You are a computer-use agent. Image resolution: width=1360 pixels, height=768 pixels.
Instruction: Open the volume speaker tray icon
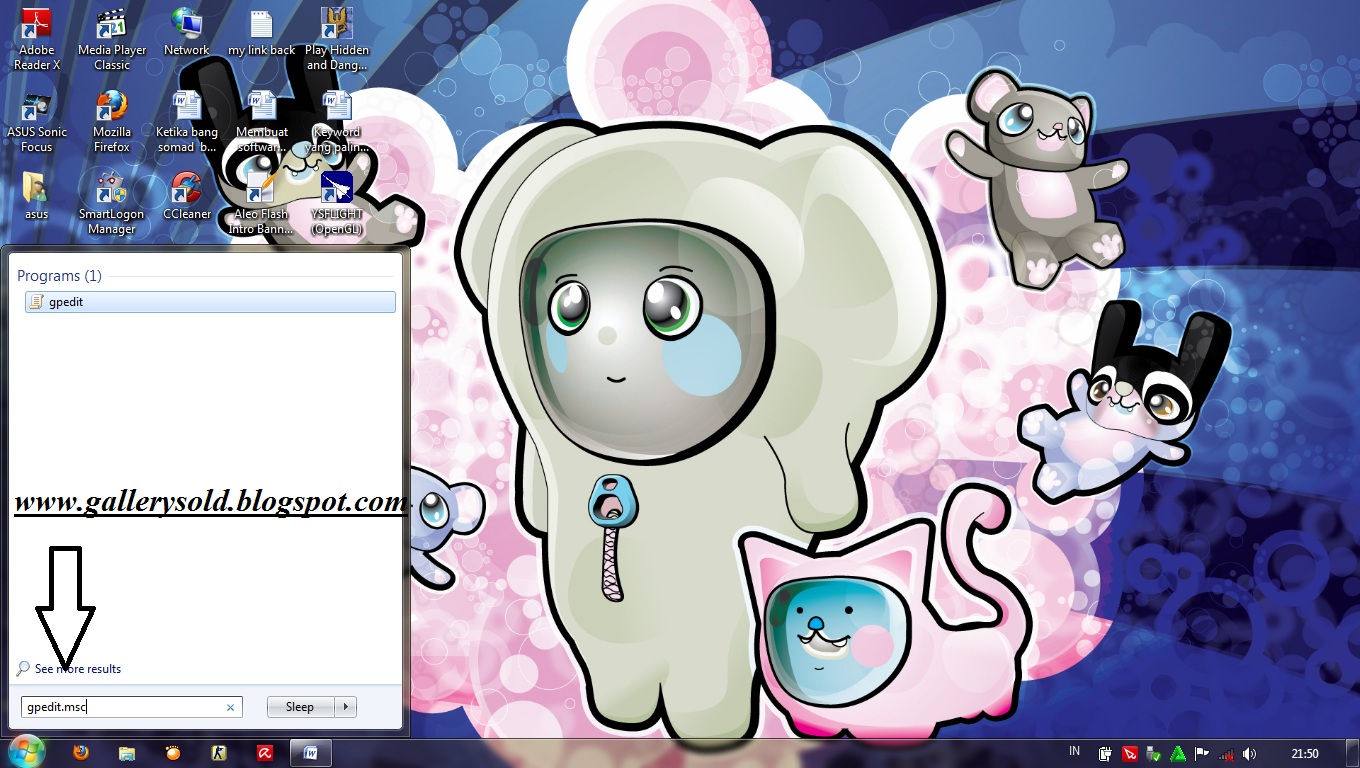[x=1250, y=754]
